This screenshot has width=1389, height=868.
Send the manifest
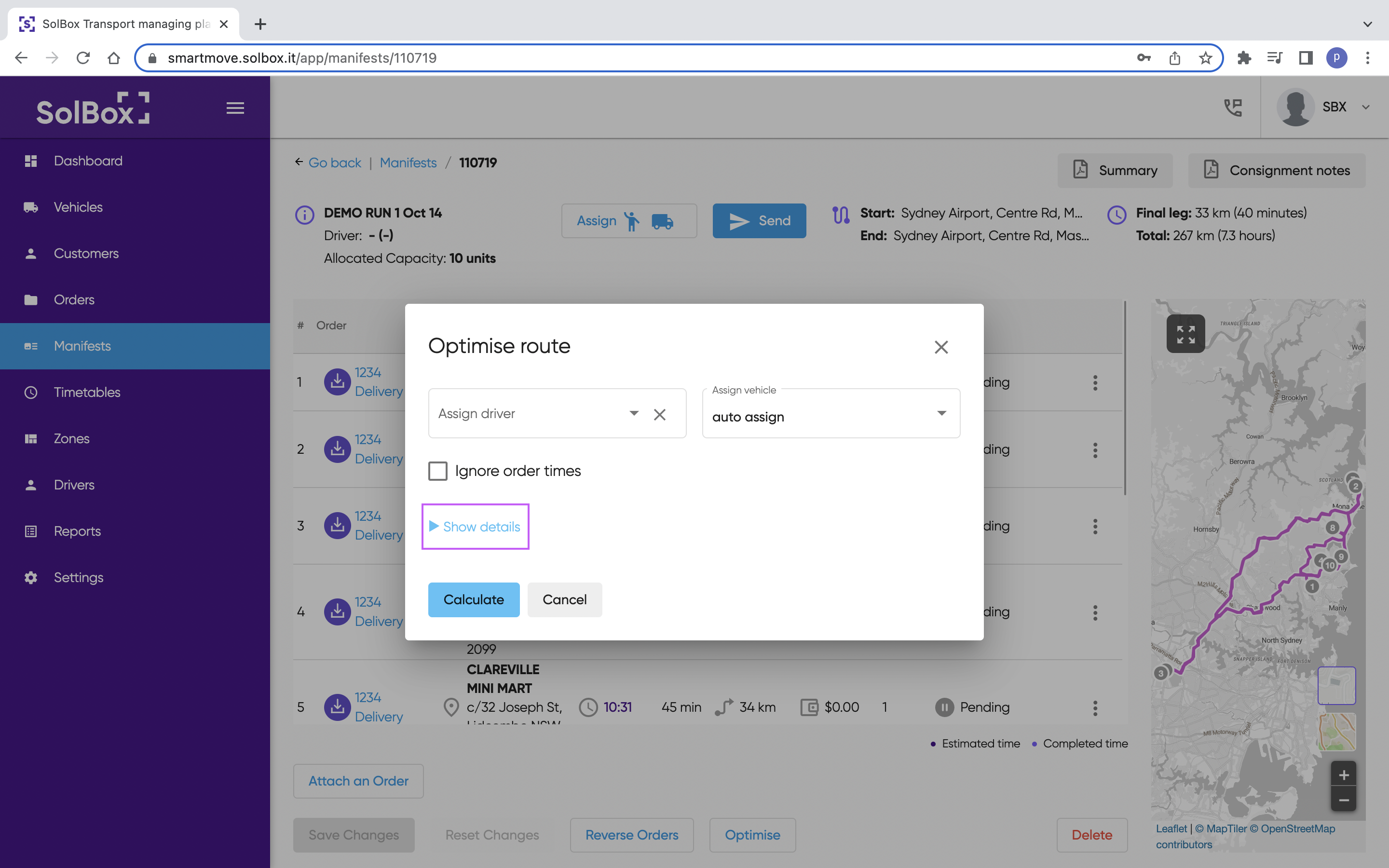coord(759,220)
